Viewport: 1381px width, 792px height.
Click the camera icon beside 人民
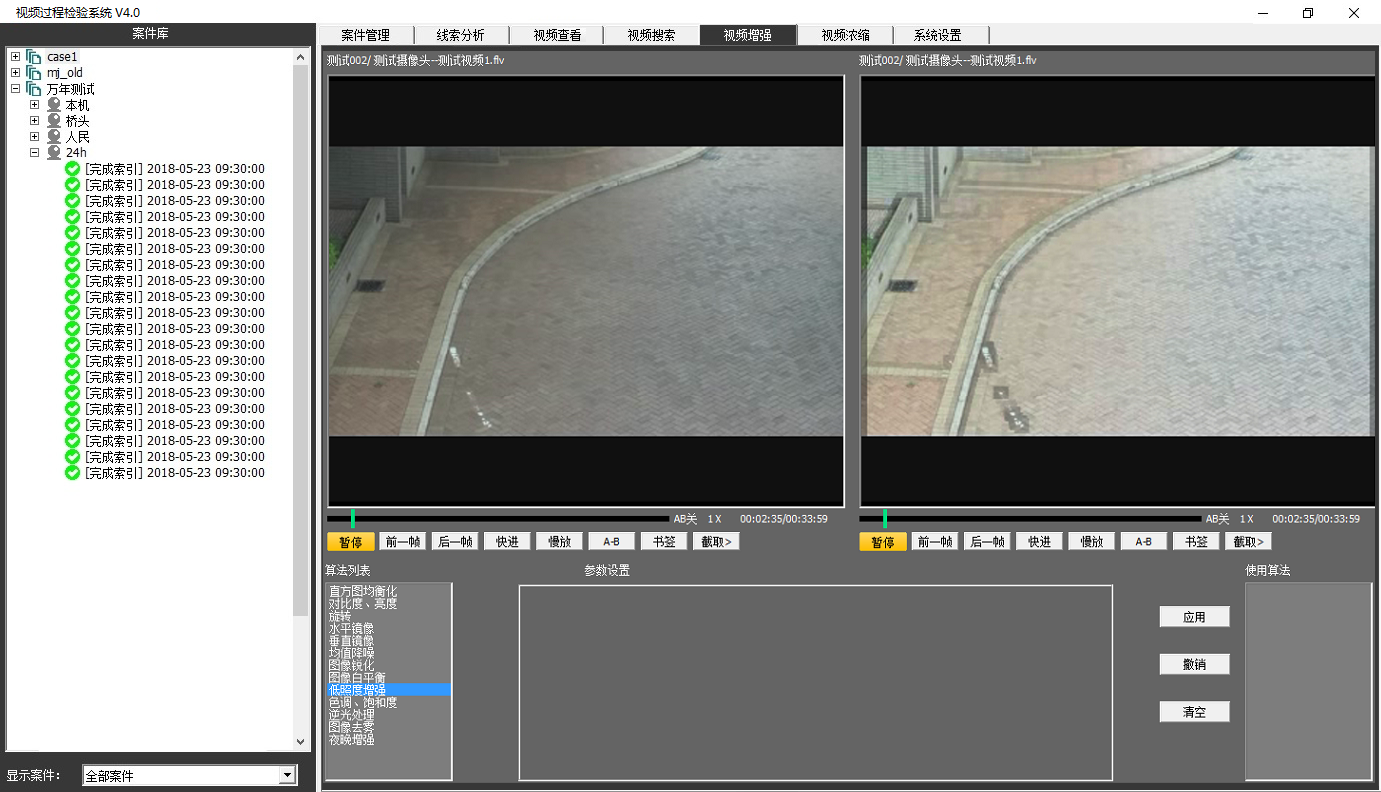[54, 137]
